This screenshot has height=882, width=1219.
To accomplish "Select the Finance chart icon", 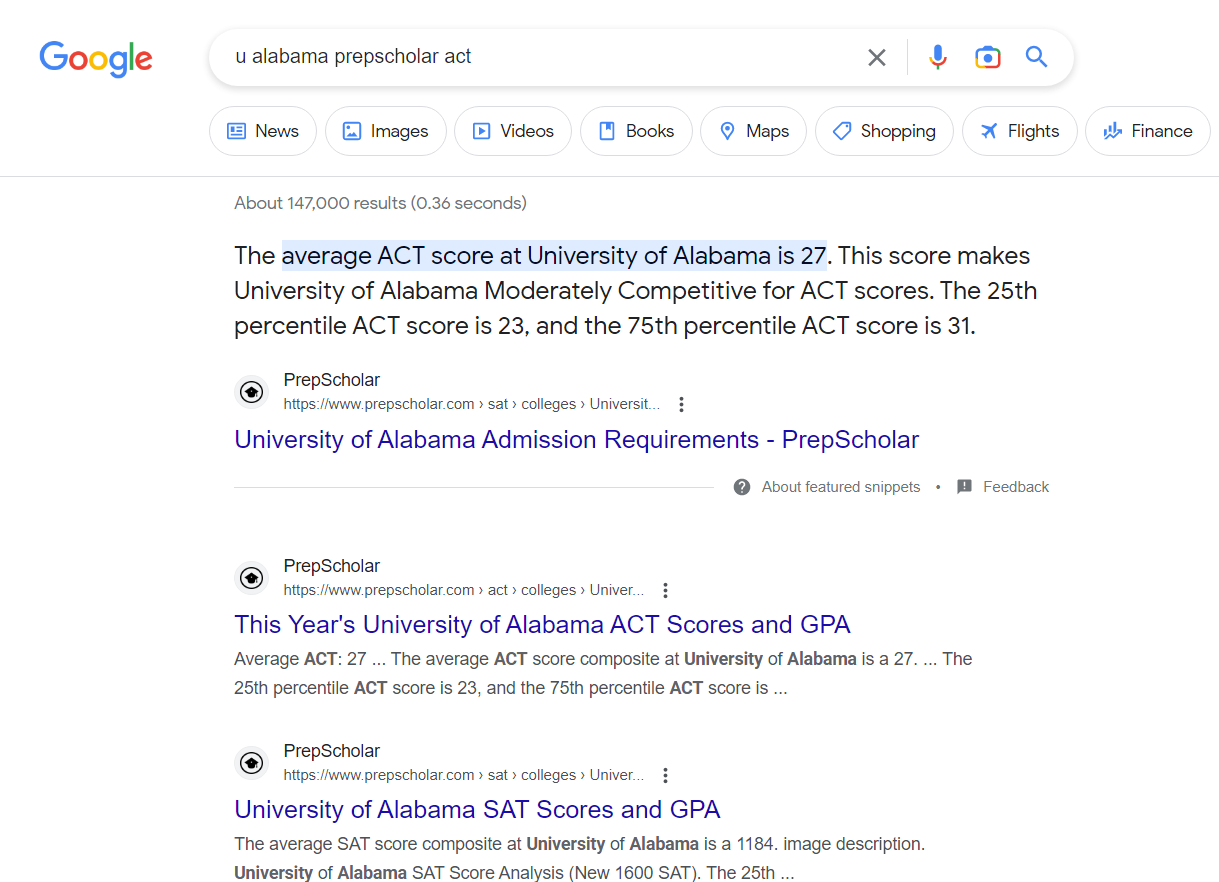I will 1112,130.
